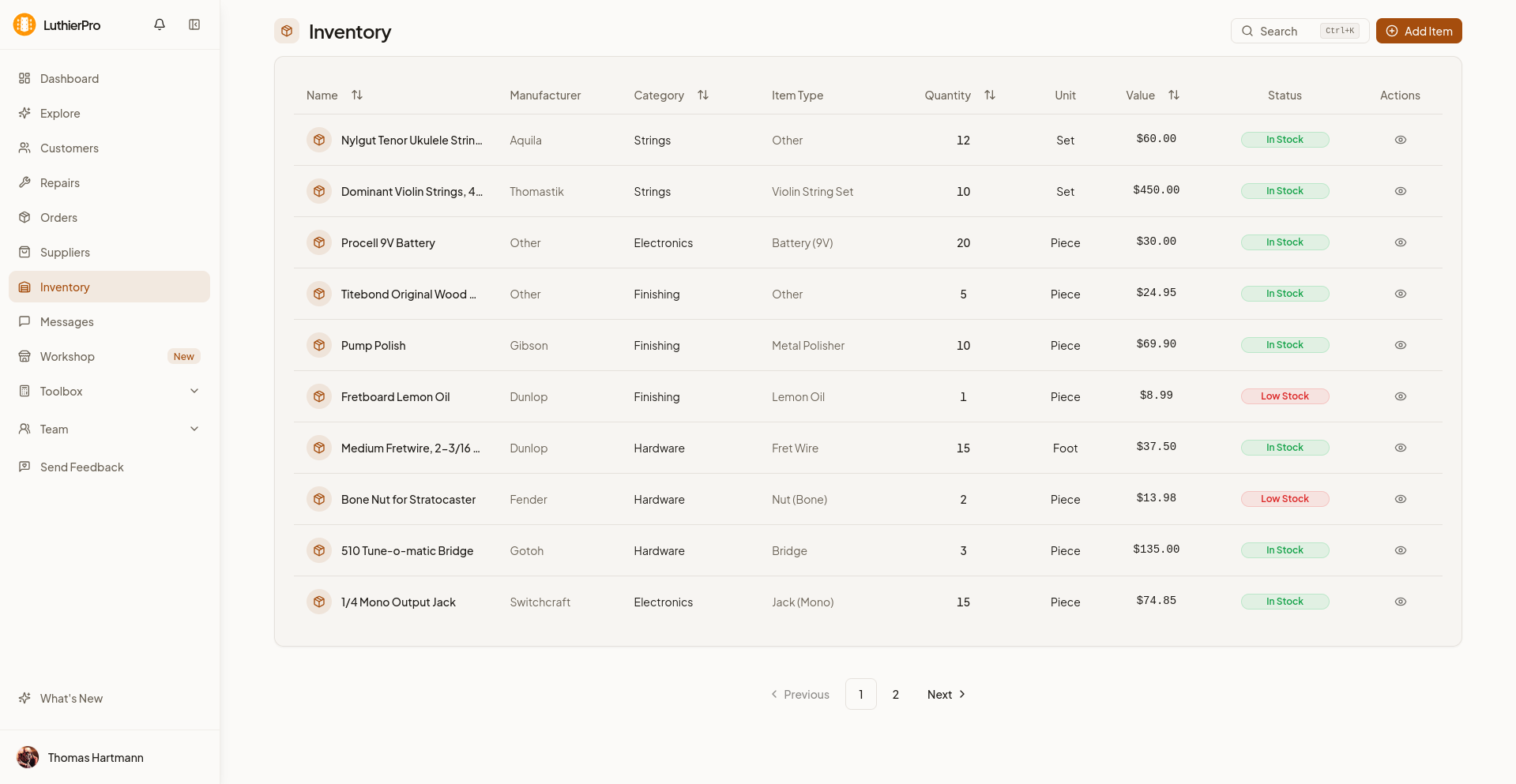Click the Medium Fretwire item icon
Viewport: 1516px width, 784px height.
pyautogui.click(x=319, y=448)
